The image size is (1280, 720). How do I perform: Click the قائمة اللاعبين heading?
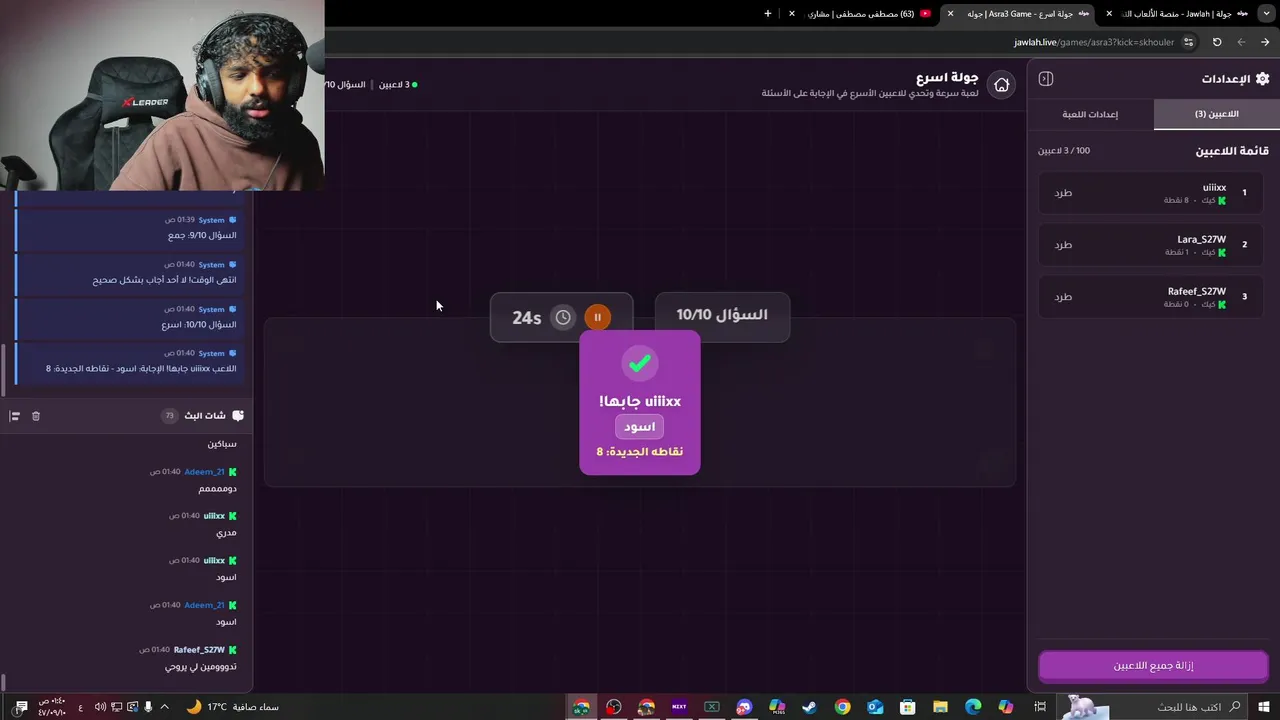click(x=1232, y=151)
